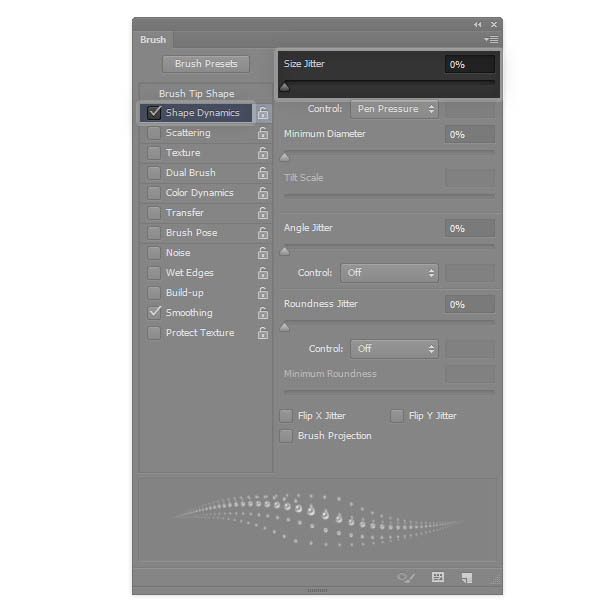Lock the Scattering settings with its padlock
600x600 pixels.
[263, 133]
